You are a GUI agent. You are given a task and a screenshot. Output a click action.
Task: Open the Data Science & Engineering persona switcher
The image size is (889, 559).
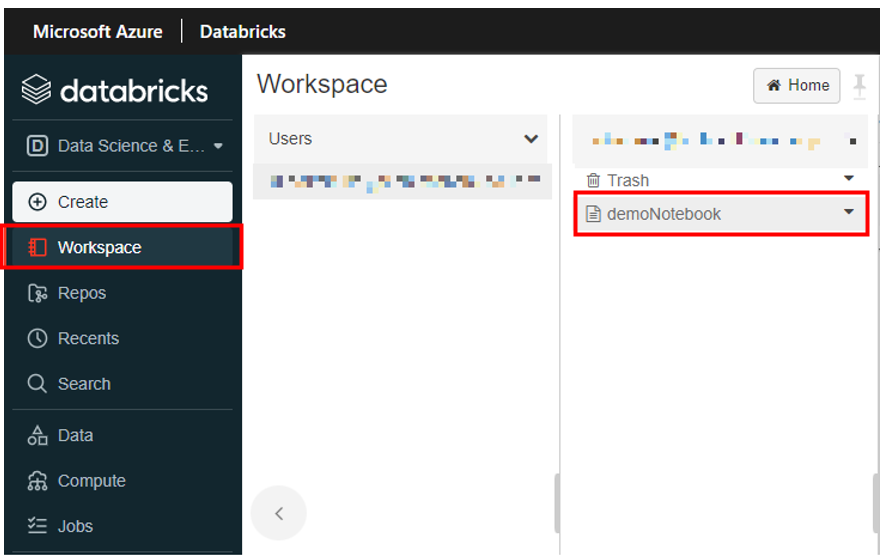point(124,146)
